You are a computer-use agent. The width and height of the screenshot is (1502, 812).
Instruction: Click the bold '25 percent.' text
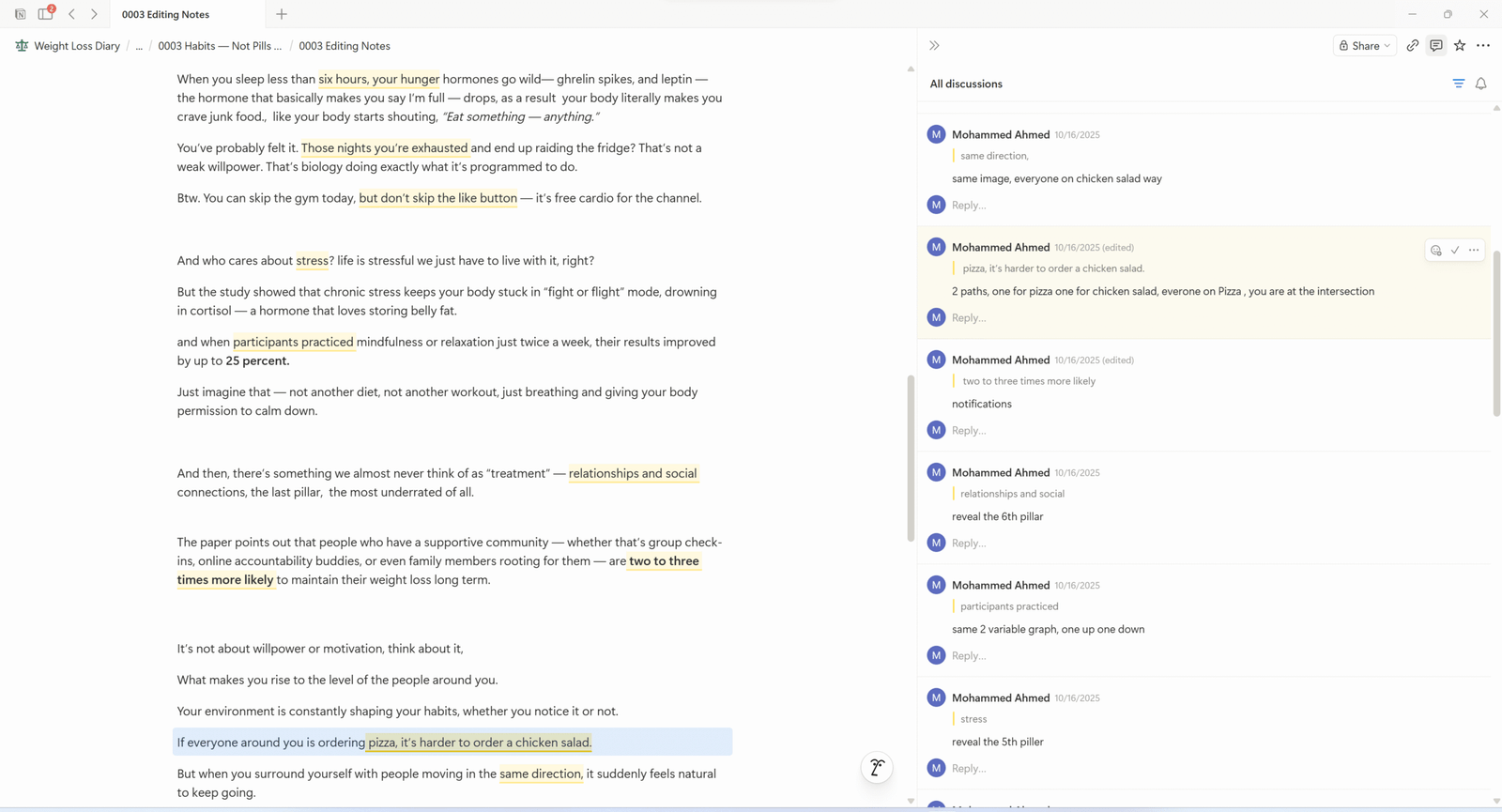(257, 360)
